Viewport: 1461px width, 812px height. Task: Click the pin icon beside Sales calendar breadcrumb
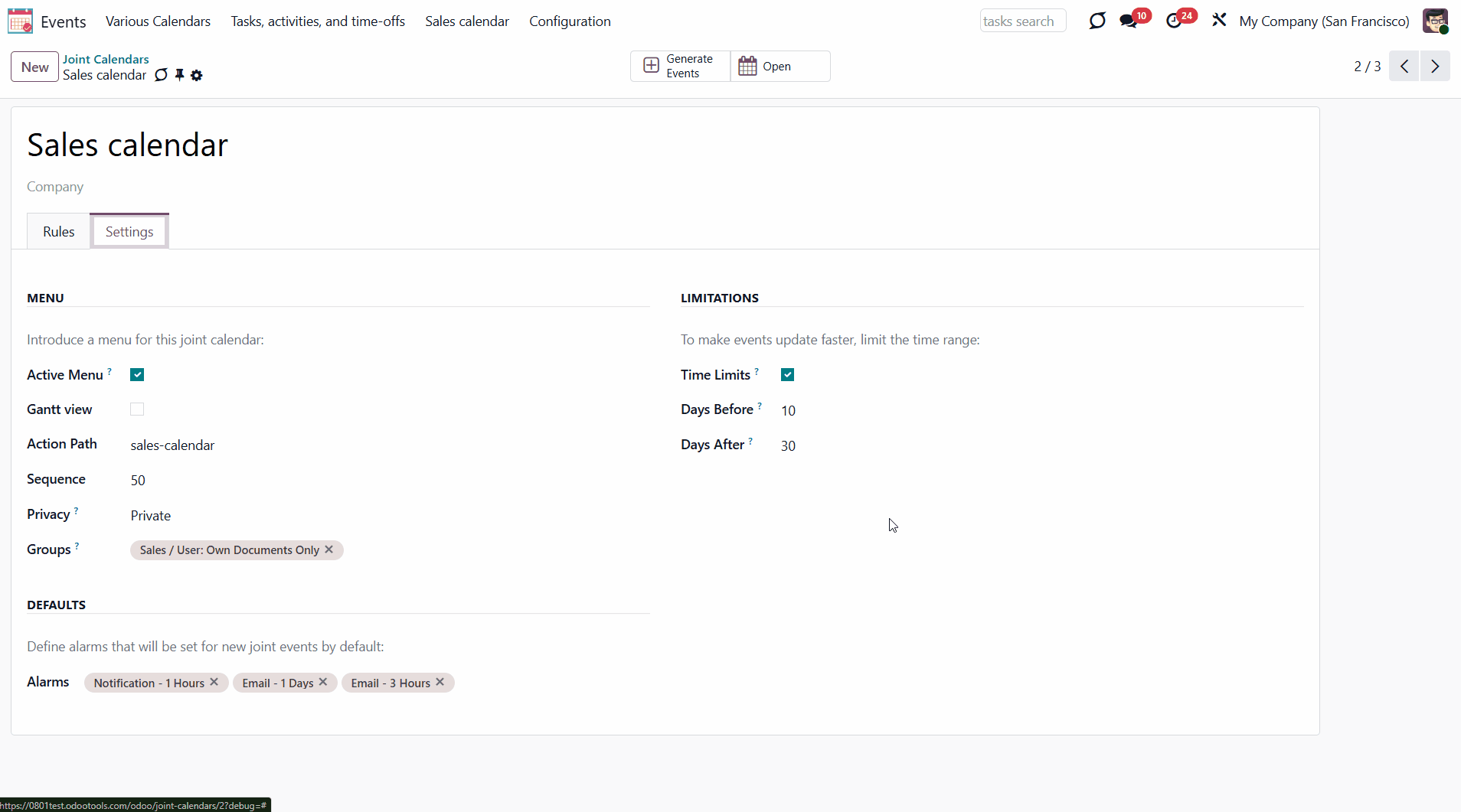tap(179, 75)
